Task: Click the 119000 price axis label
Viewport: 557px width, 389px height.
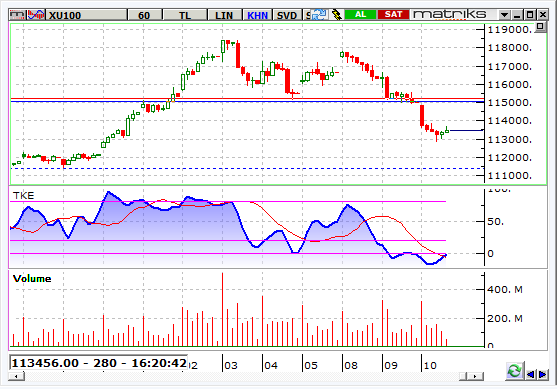Action: (x=510, y=29)
